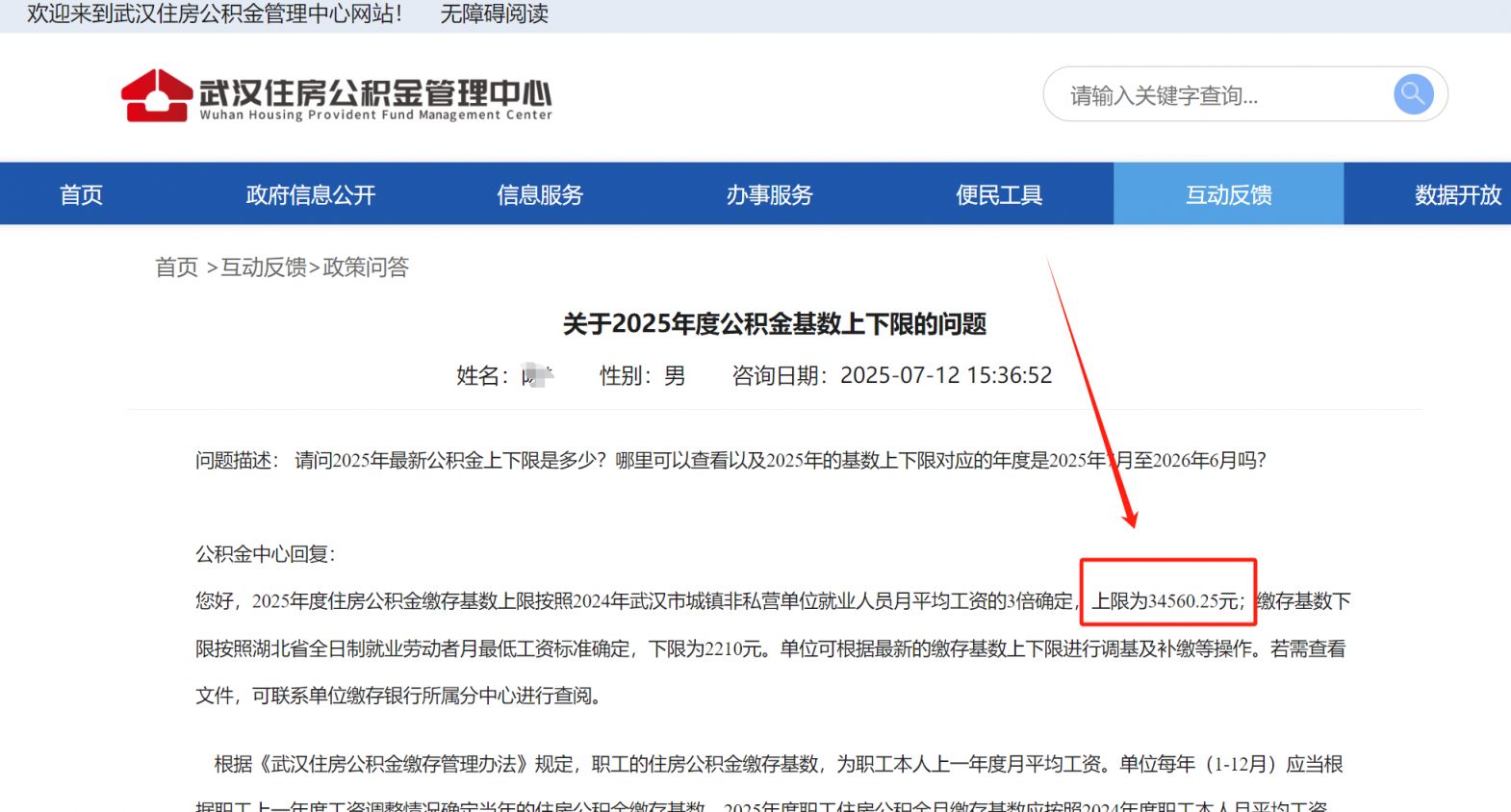The width and height of the screenshot is (1511, 812).
Task: Open the 便民工具 menu item
Action: [999, 194]
